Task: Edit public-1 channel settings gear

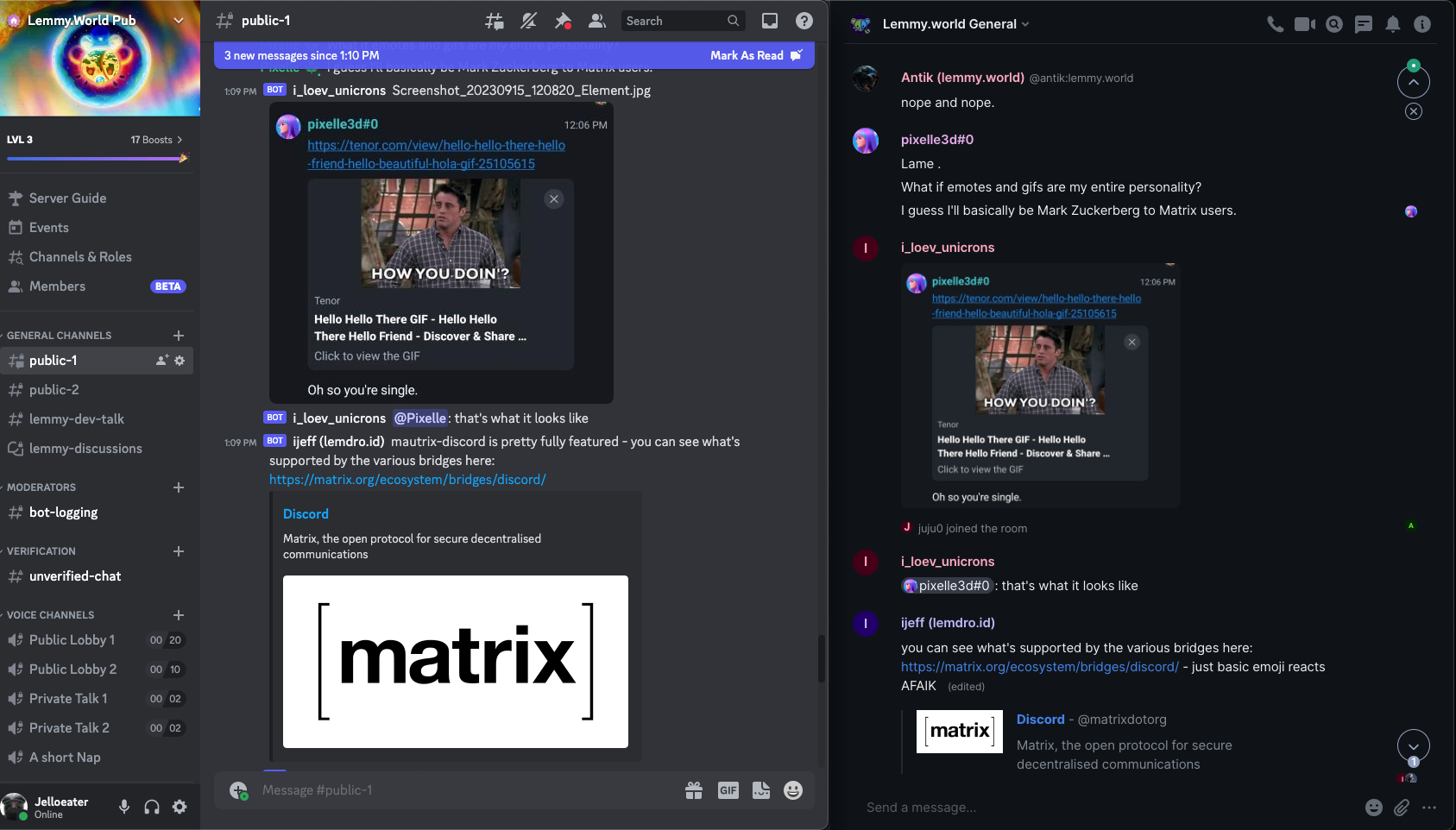Action: [180, 361]
